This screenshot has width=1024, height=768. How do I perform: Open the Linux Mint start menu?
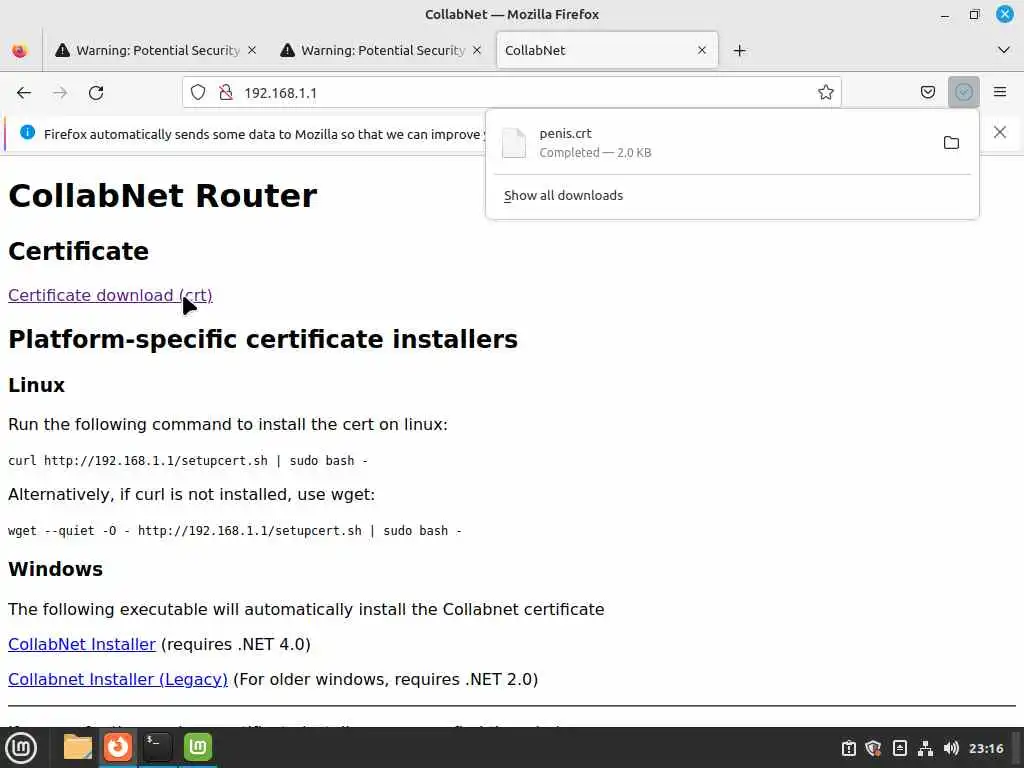21,748
